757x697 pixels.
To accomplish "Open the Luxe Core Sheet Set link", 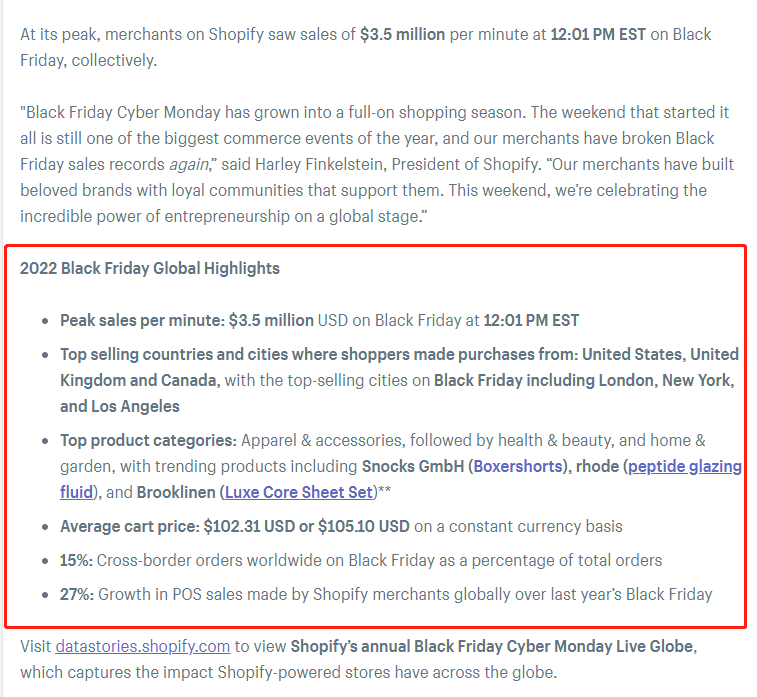I will [x=299, y=492].
